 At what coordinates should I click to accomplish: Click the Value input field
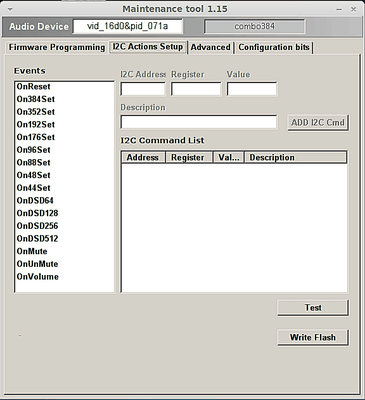[x=252, y=89]
